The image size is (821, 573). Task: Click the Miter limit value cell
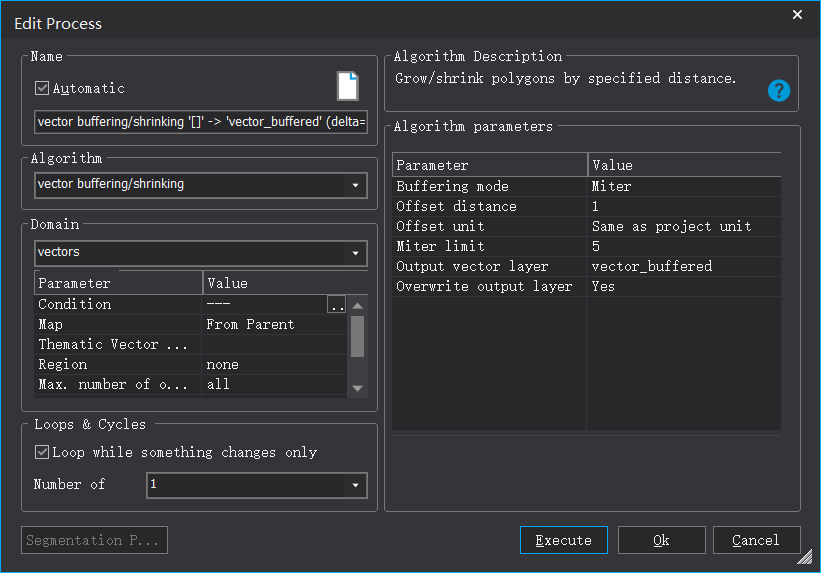[684, 246]
